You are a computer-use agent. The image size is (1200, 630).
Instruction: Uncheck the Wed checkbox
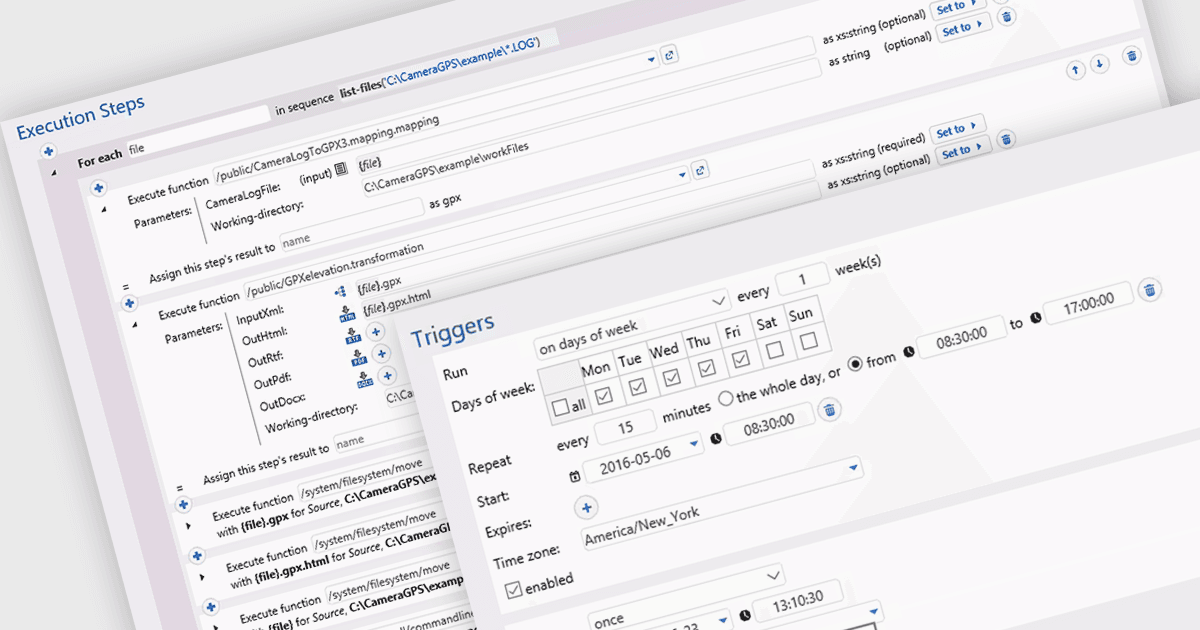[672, 377]
